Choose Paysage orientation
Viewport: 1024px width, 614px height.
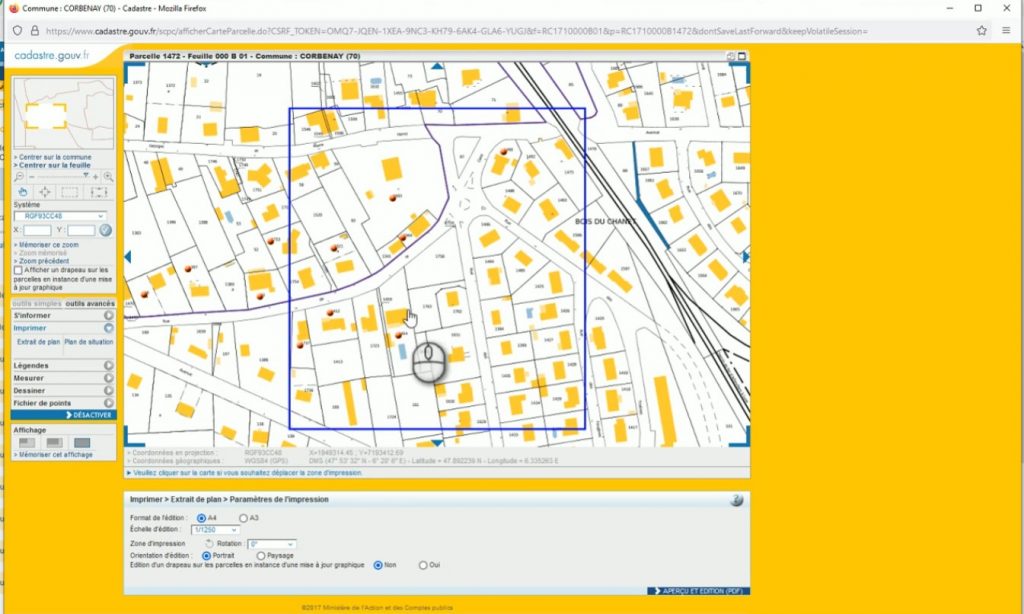coord(262,554)
